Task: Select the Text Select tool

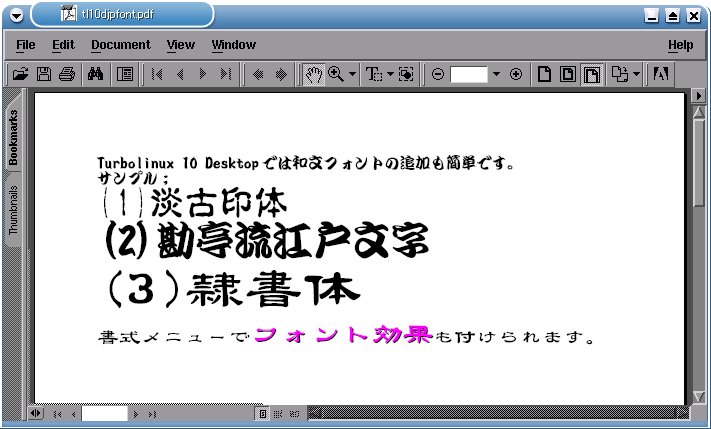Action: click(374, 74)
